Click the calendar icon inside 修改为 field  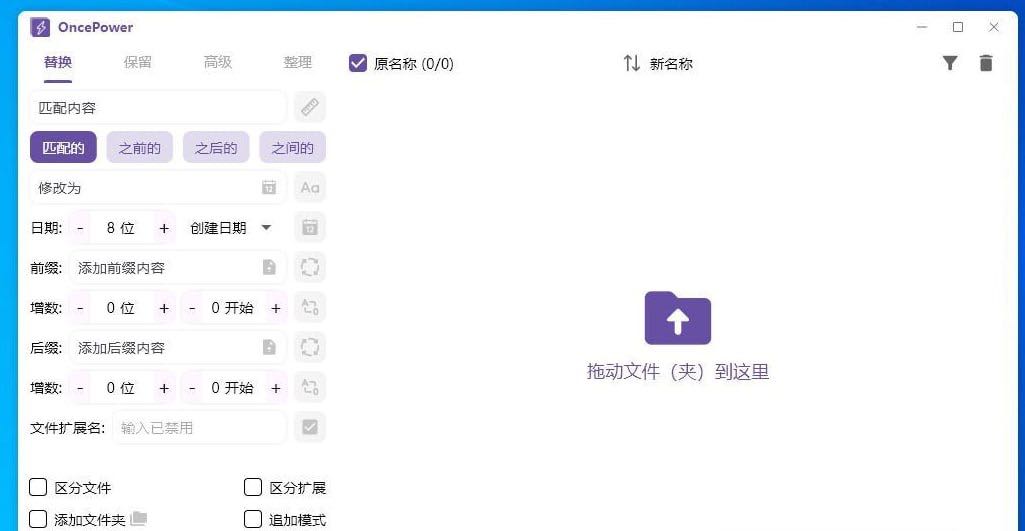click(269, 187)
